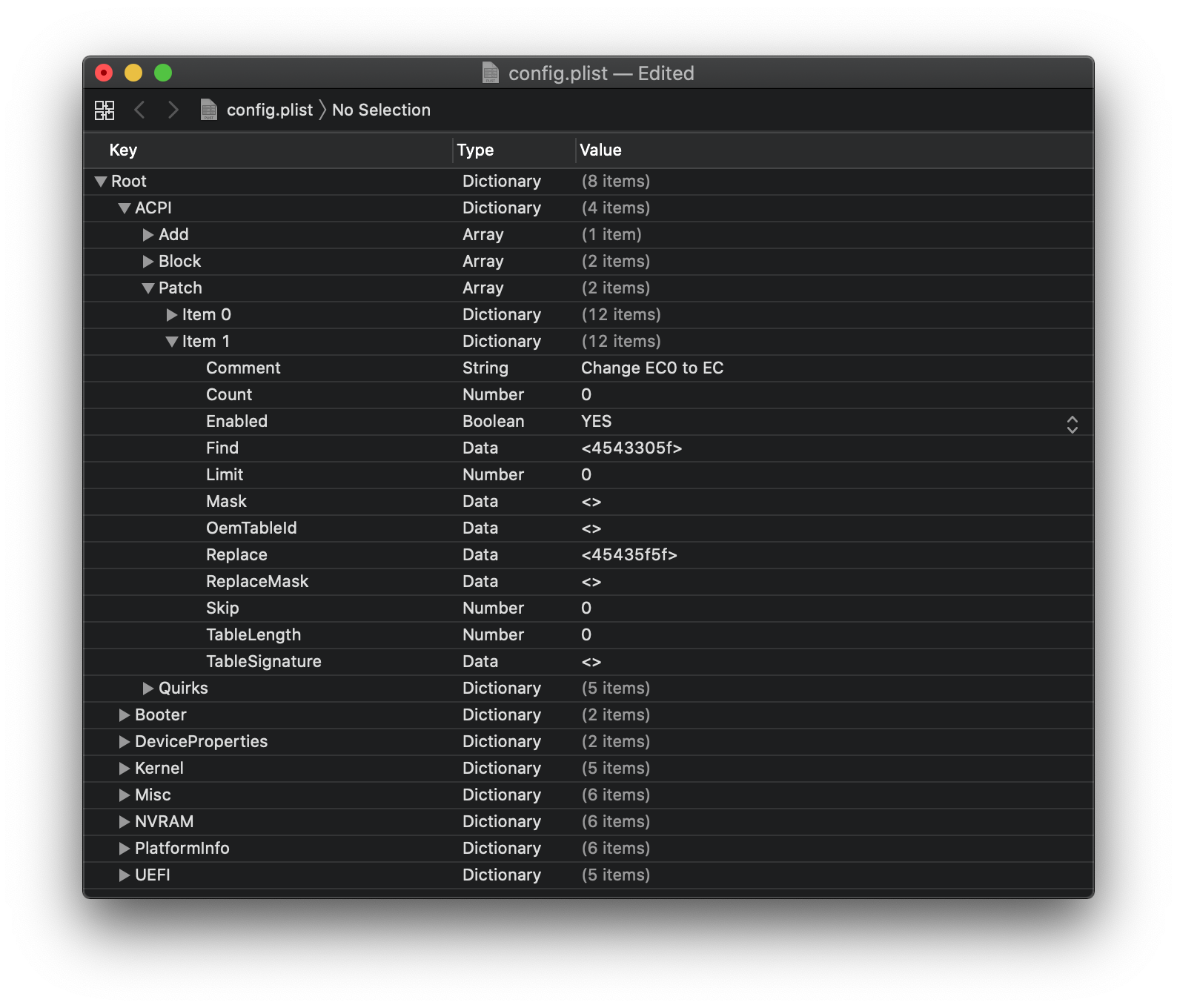Click the green zoom window button

point(163,73)
